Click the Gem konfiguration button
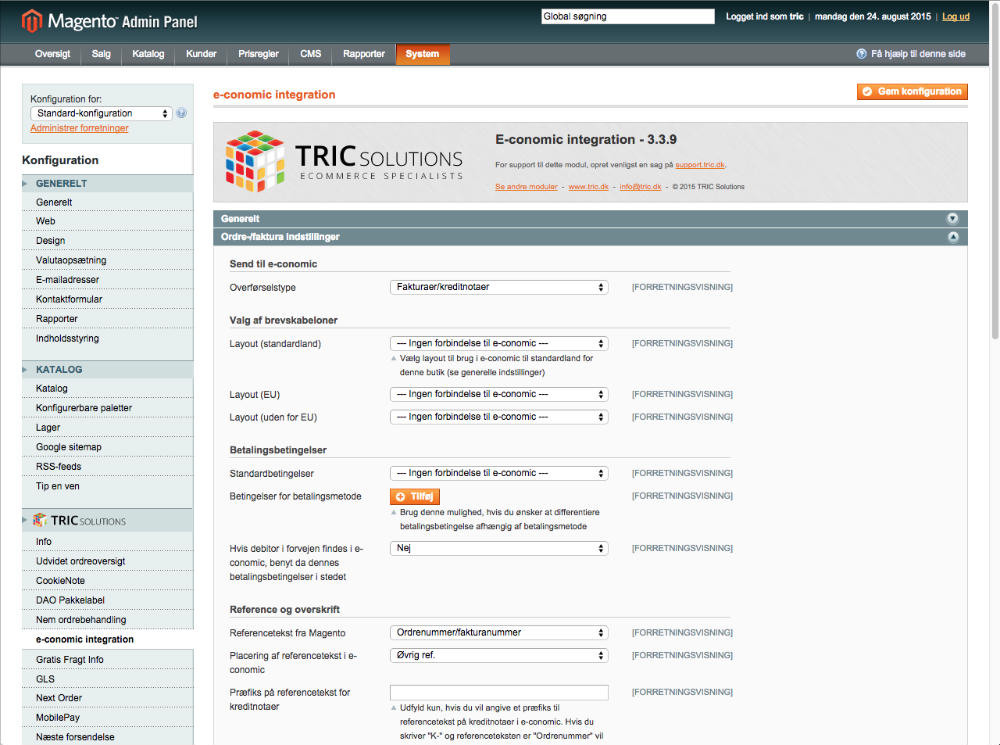 tap(913, 91)
